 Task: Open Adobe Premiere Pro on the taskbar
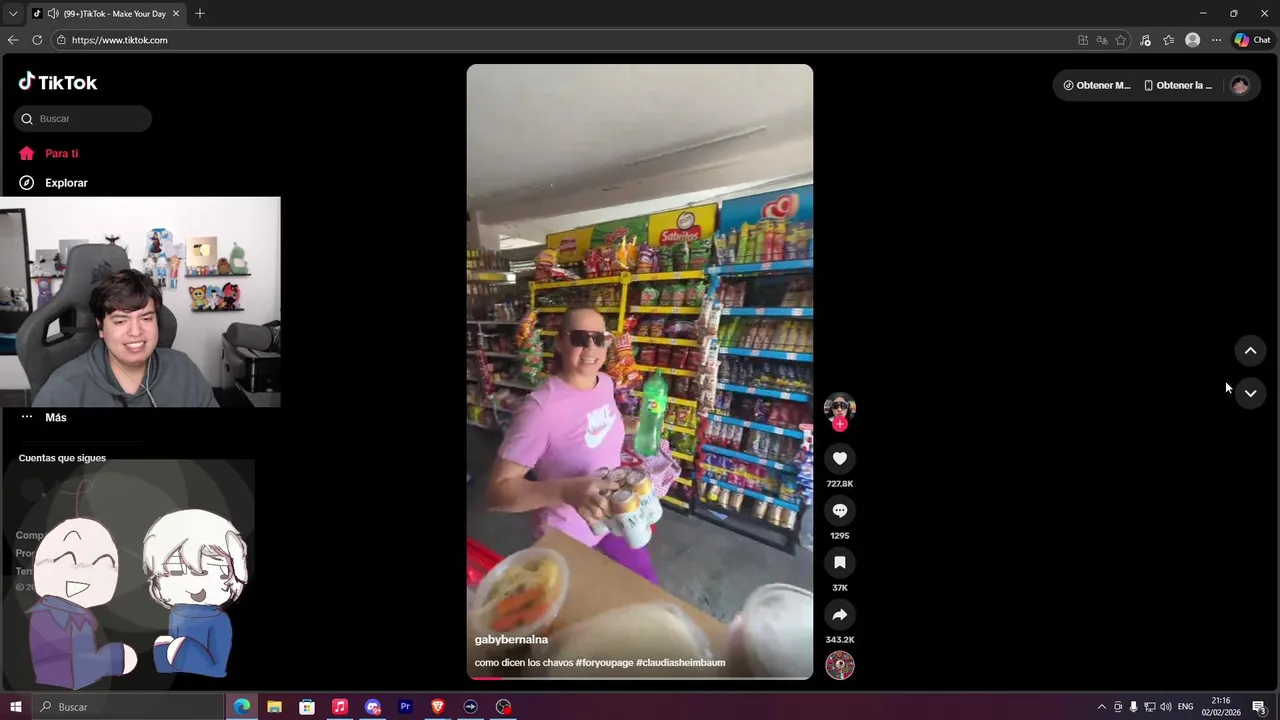pos(405,707)
